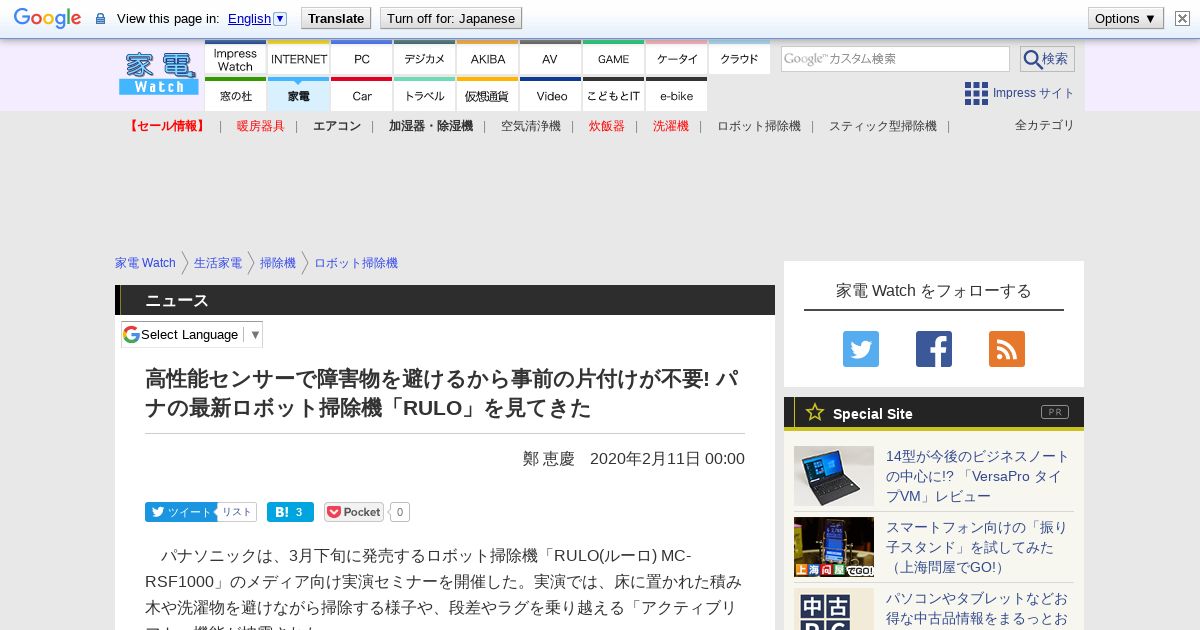The height and width of the screenshot is (630, 1200).
Task: Open the トラベル tab
Action: [424, 95]
